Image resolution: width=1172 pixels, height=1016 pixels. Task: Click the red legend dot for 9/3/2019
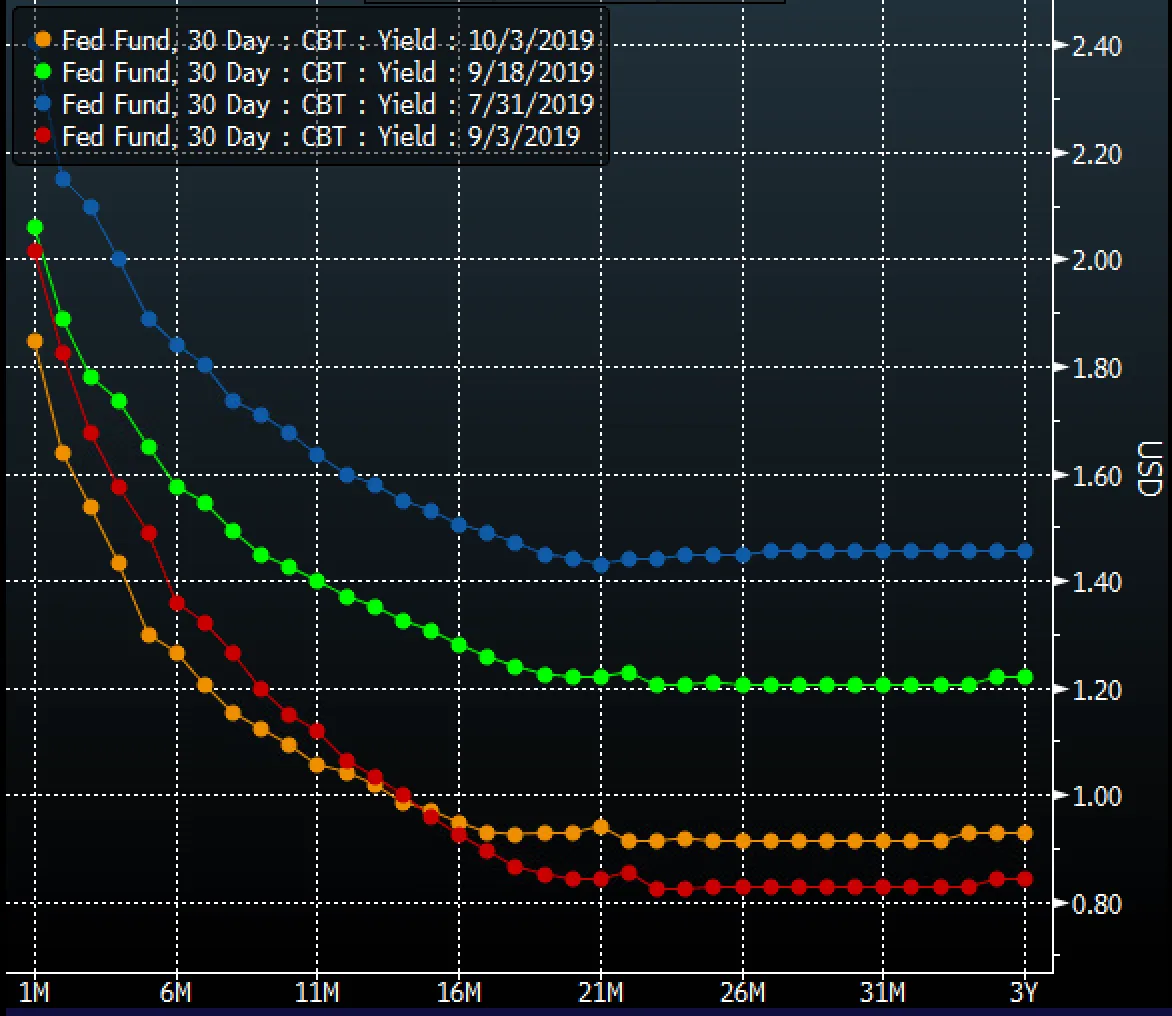pyautogui.click(x=42, y=137)
